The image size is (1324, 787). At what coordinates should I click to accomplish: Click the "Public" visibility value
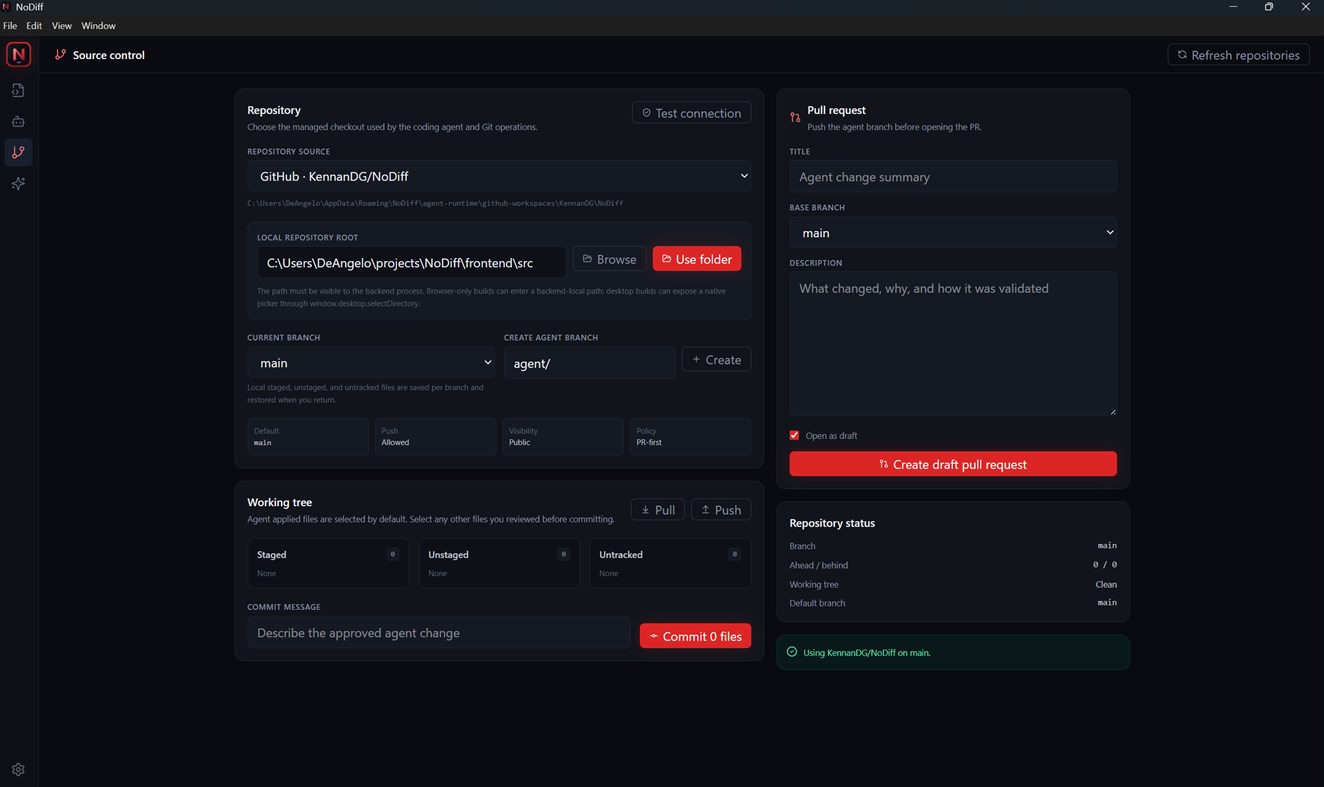pyautogui.click(x=520, y=442)
